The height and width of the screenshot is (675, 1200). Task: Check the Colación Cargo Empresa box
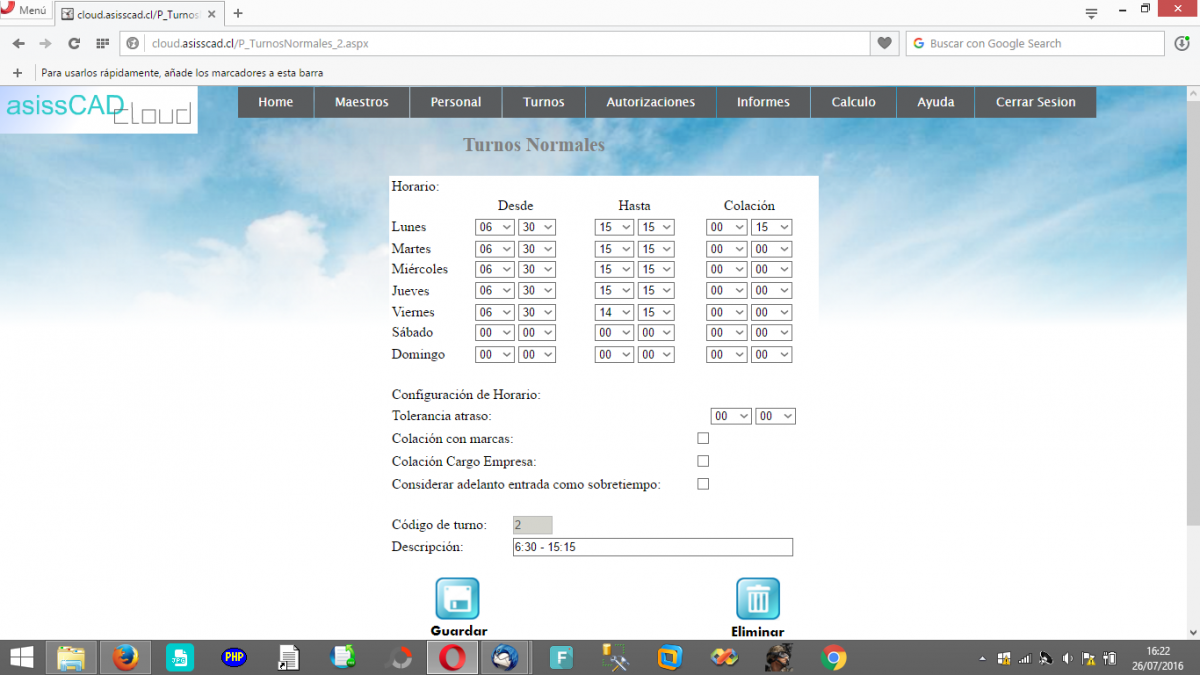(703, 461)
